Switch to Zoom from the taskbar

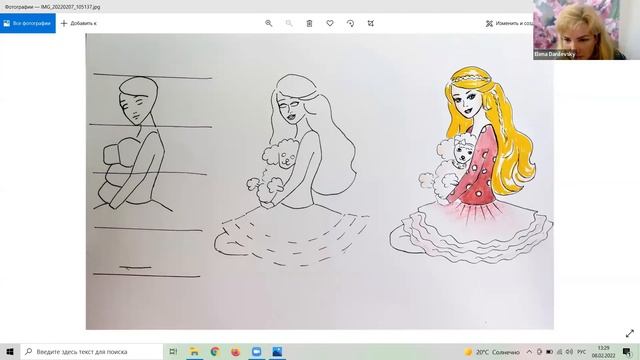(256, 351)
